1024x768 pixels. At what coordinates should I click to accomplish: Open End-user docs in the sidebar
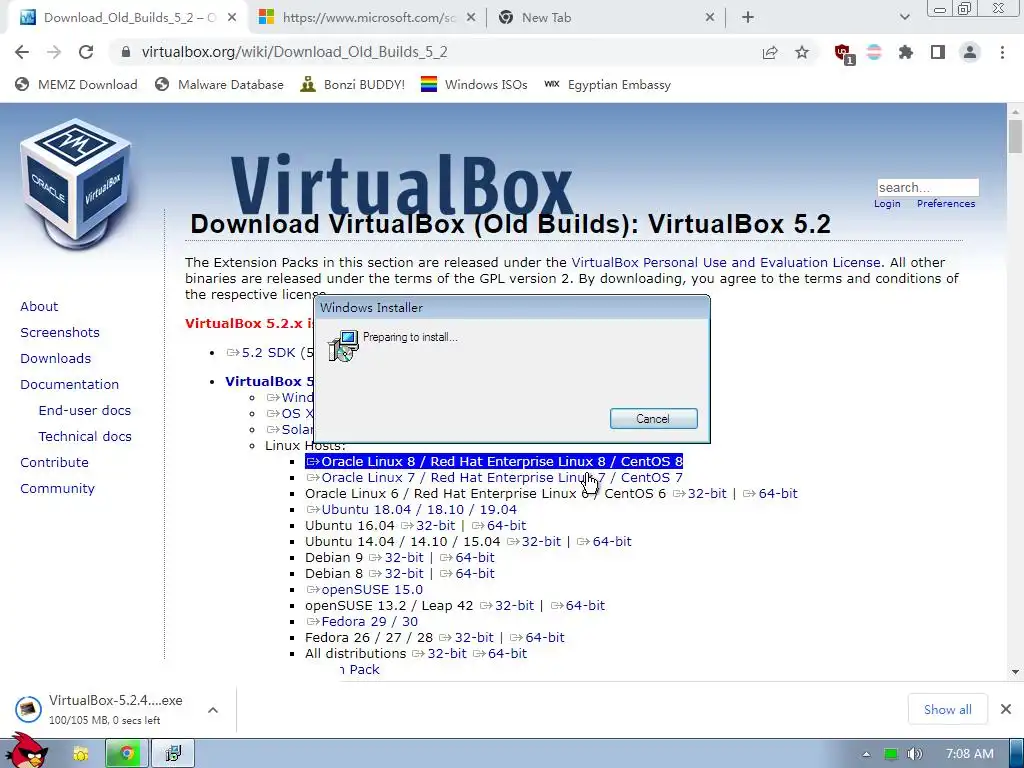(x=85, y=411)
